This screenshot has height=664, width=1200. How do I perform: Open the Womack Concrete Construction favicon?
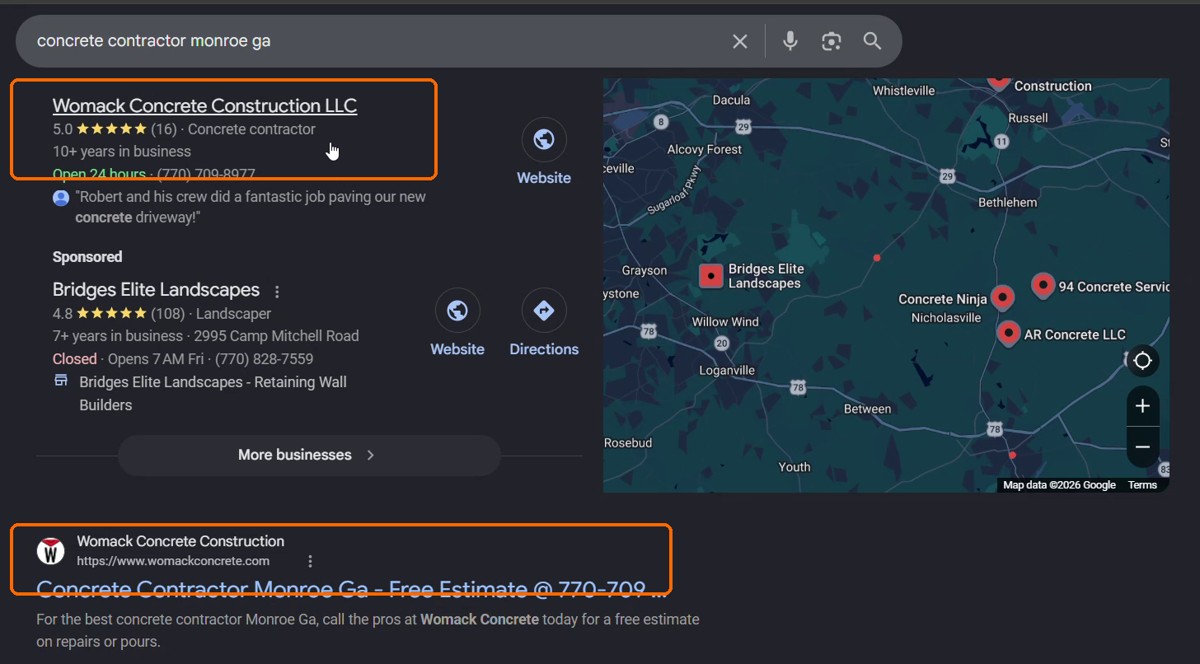point(51,551)
